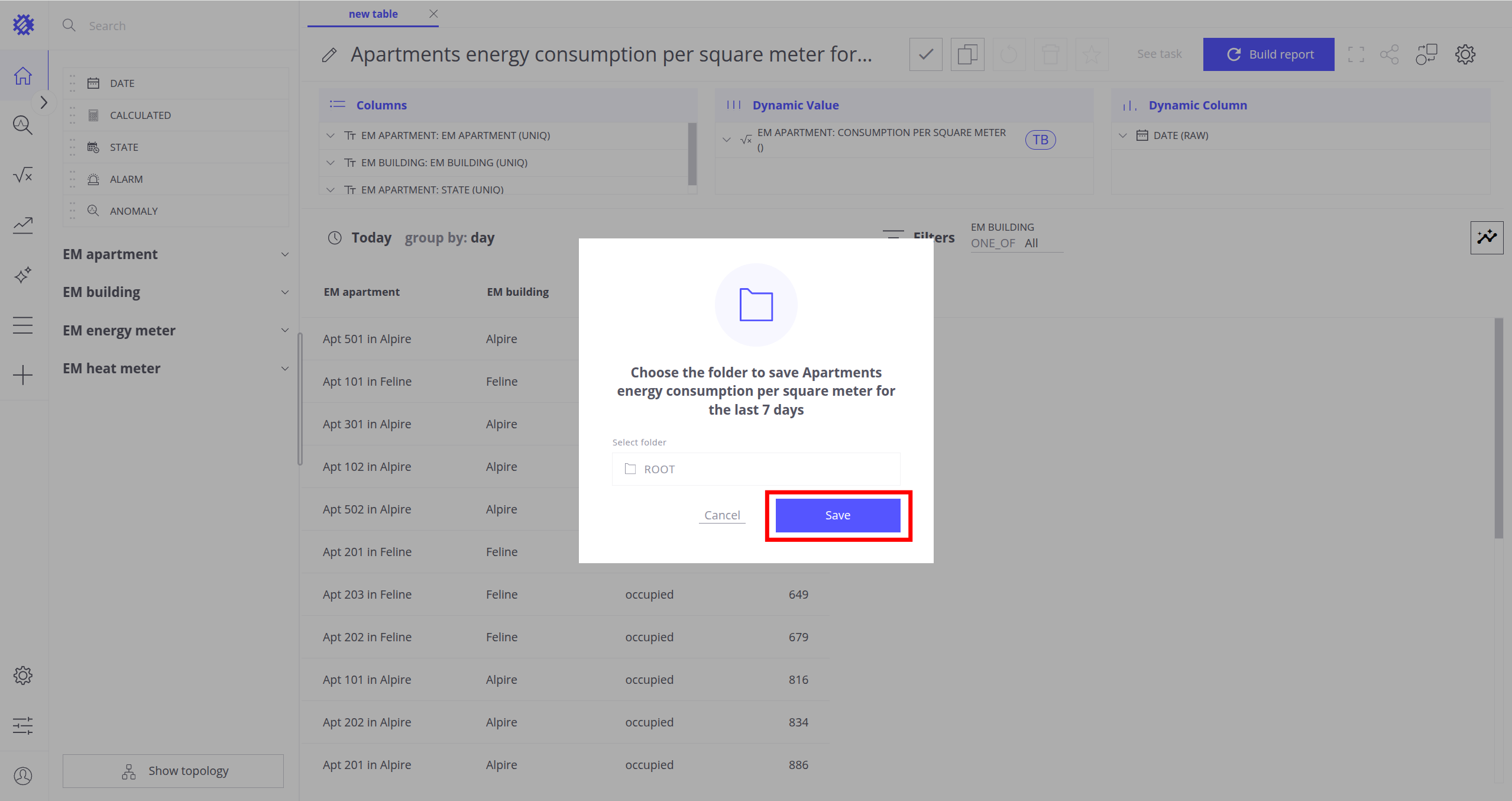The width and height of the screenshot is (1512, 801).
Task: Open the Select folder ROOT dropdown
Action: pos(756,469)
